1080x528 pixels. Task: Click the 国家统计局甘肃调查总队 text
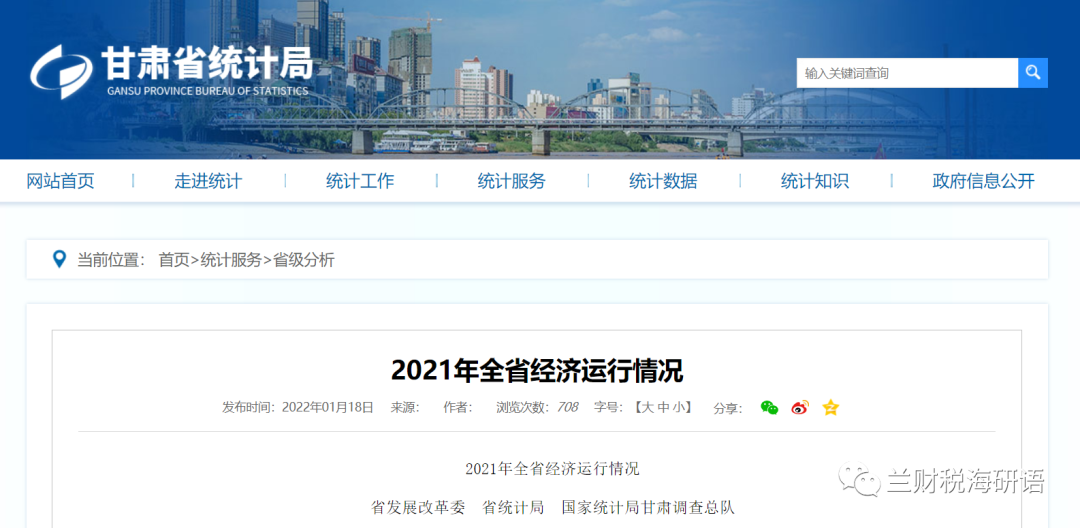point(648,508)
